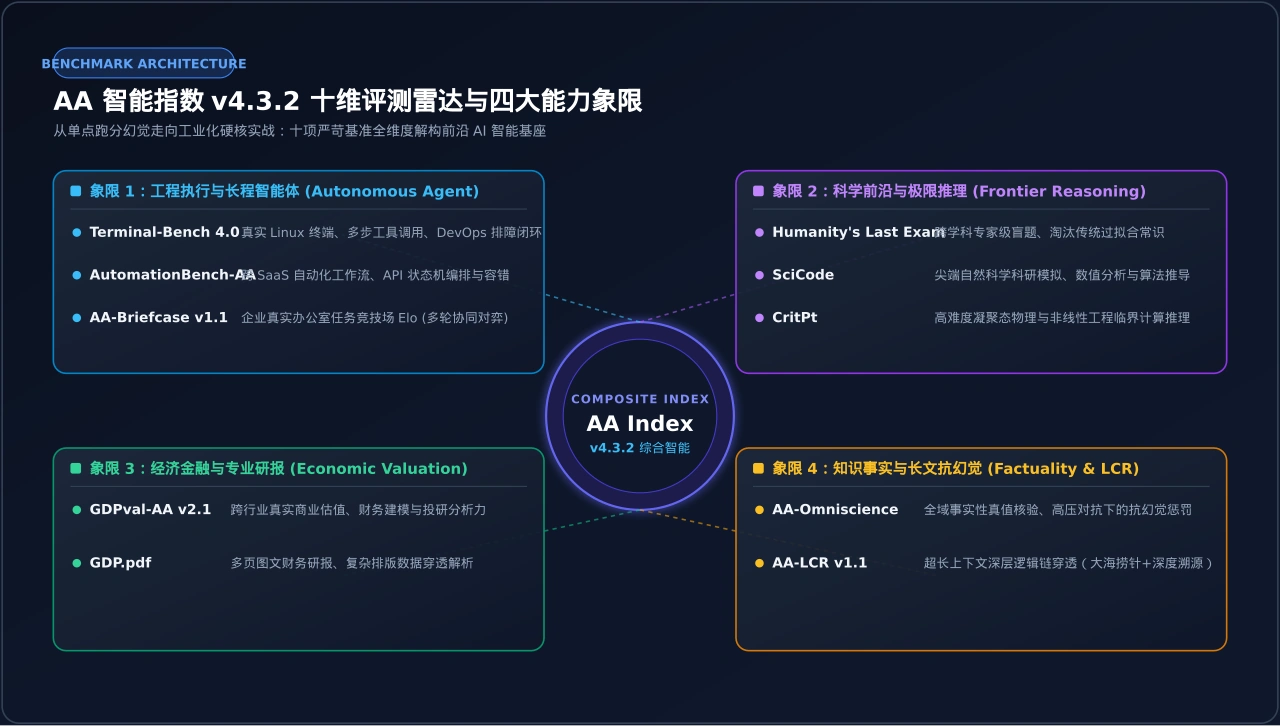Click description 高难度凝聚态物理与非线性工程
The width and height of the screenshot is (1280, 726).
1062,317
